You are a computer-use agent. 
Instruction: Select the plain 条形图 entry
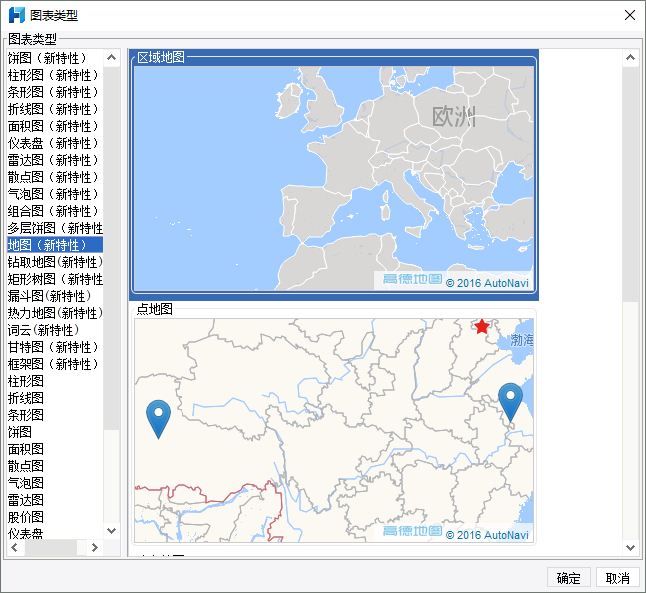point(55,415)
